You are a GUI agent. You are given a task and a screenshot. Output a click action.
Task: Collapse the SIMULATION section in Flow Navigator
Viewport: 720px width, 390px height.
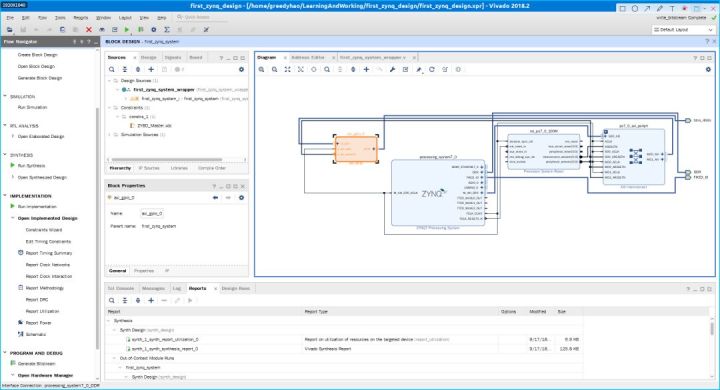[x=5, y=96]
